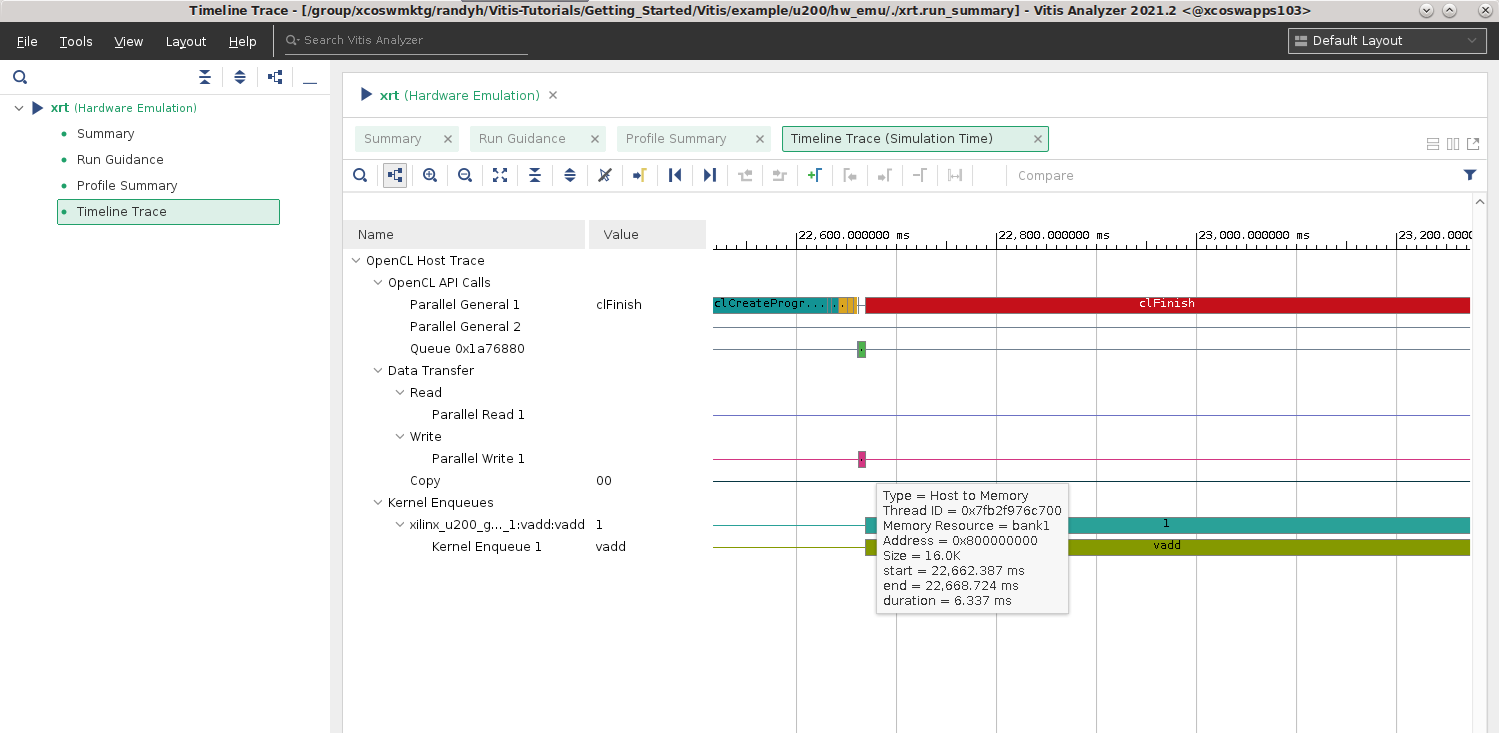The height and width of the screenshot is (733, 1499).
Task: Collapse all rows in timeline toolbar
Action: pyautogui.click(x=535, y=175)
